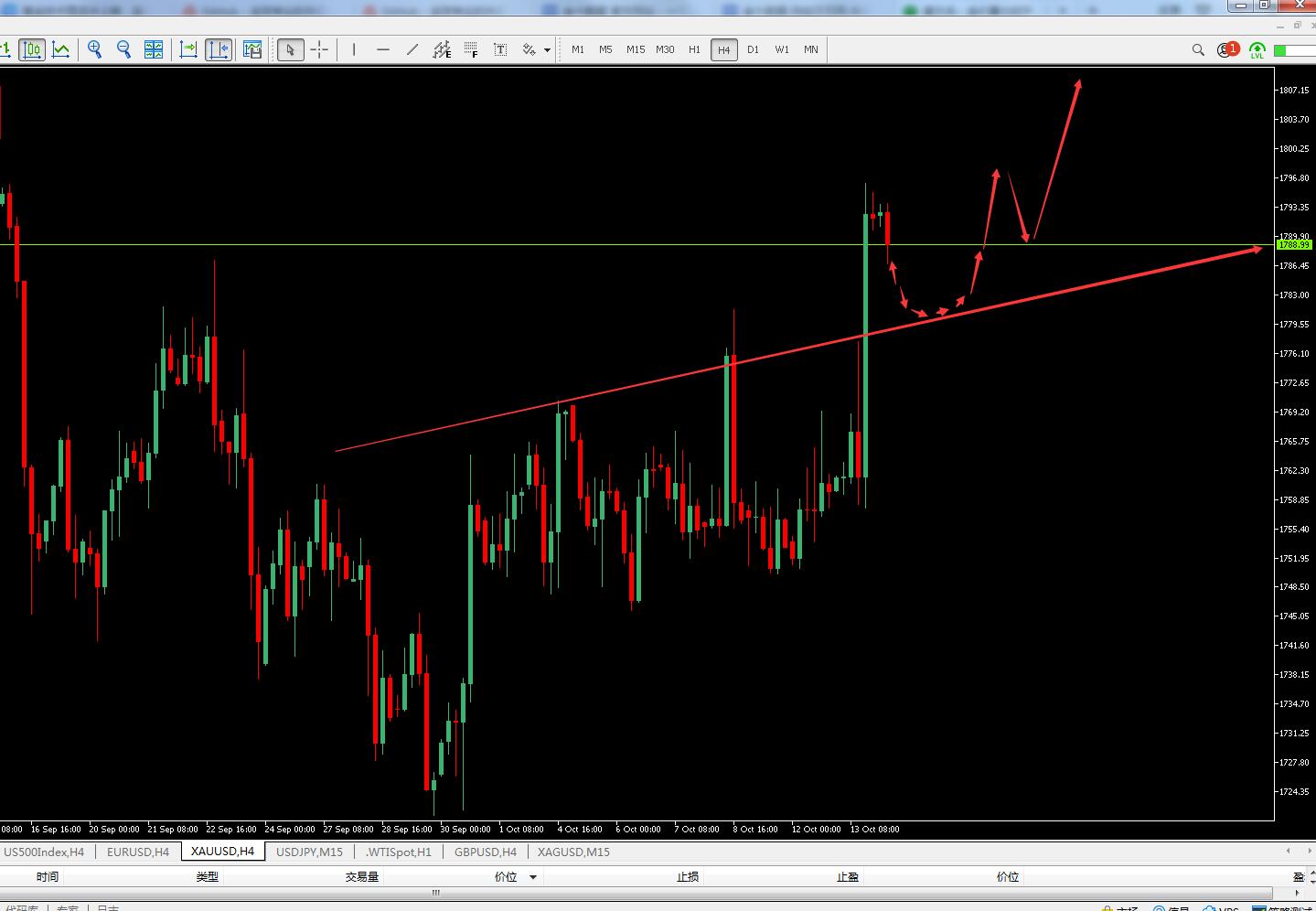
Task: Switch the chart to the M5 timeframe
Action: tap(605, 49)
